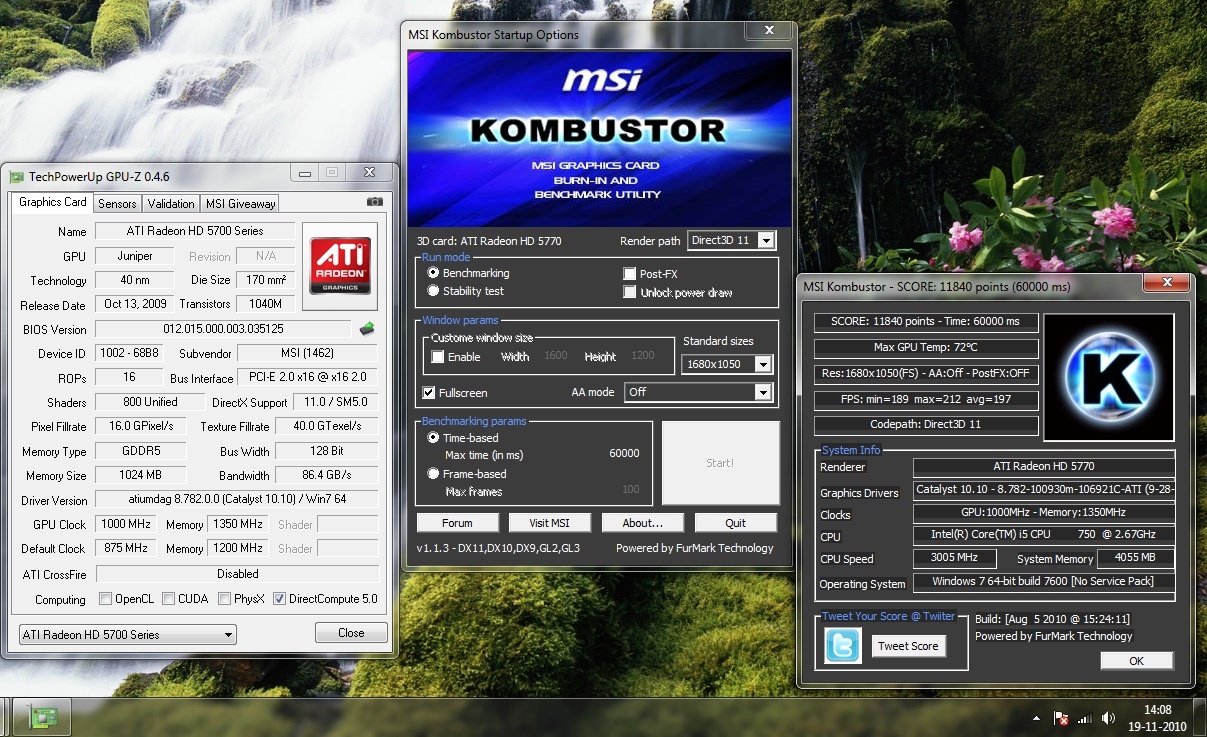Click the Driver Version atiumdag field

click(236, 499)
